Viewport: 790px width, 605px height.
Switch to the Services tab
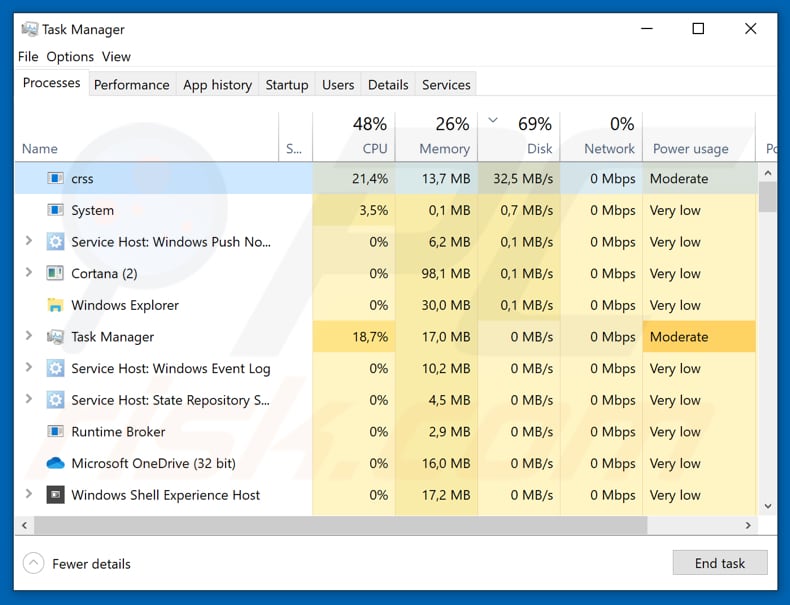tap(446, 85)
